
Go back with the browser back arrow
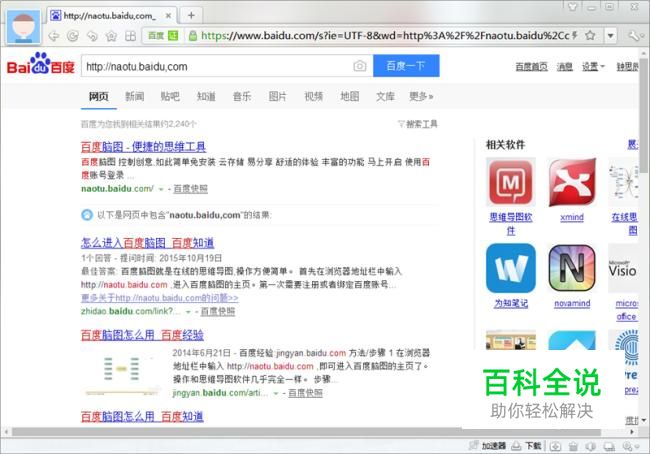(x=53, y=36)
